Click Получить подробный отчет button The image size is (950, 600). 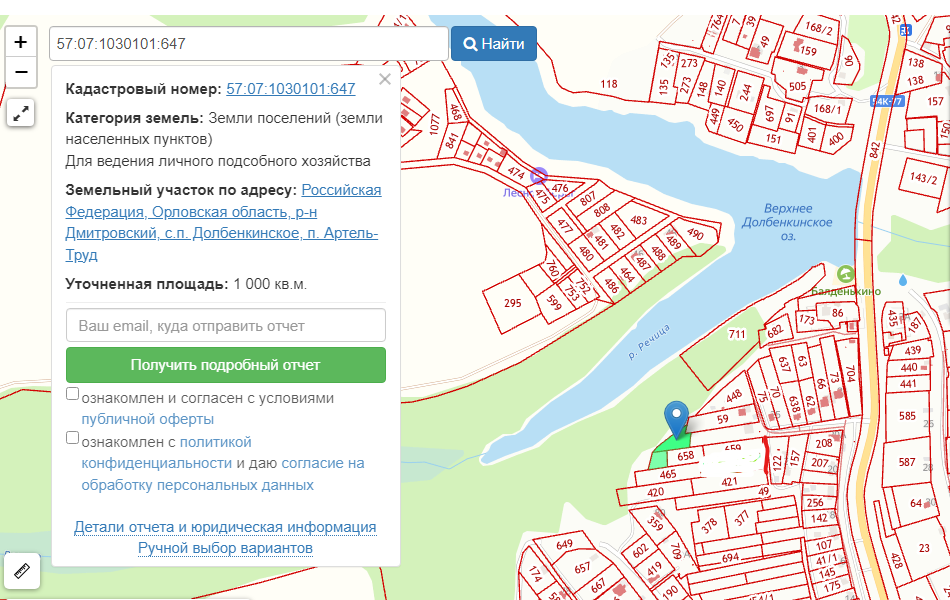tap(226, 365)
